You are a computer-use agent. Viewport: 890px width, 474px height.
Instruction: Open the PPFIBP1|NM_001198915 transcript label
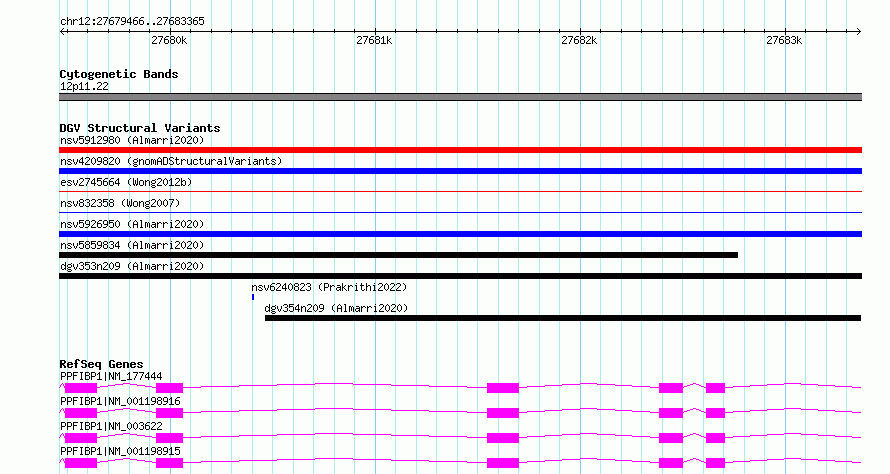tap(120, 451)
